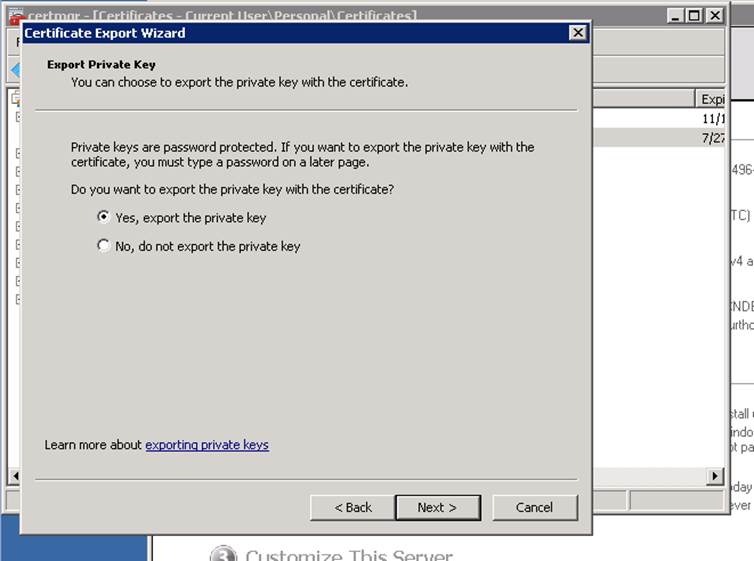The height and width of the screenshot is (561, 754).
Task: Maximize the certmgr window
Action: coord(695,15)
